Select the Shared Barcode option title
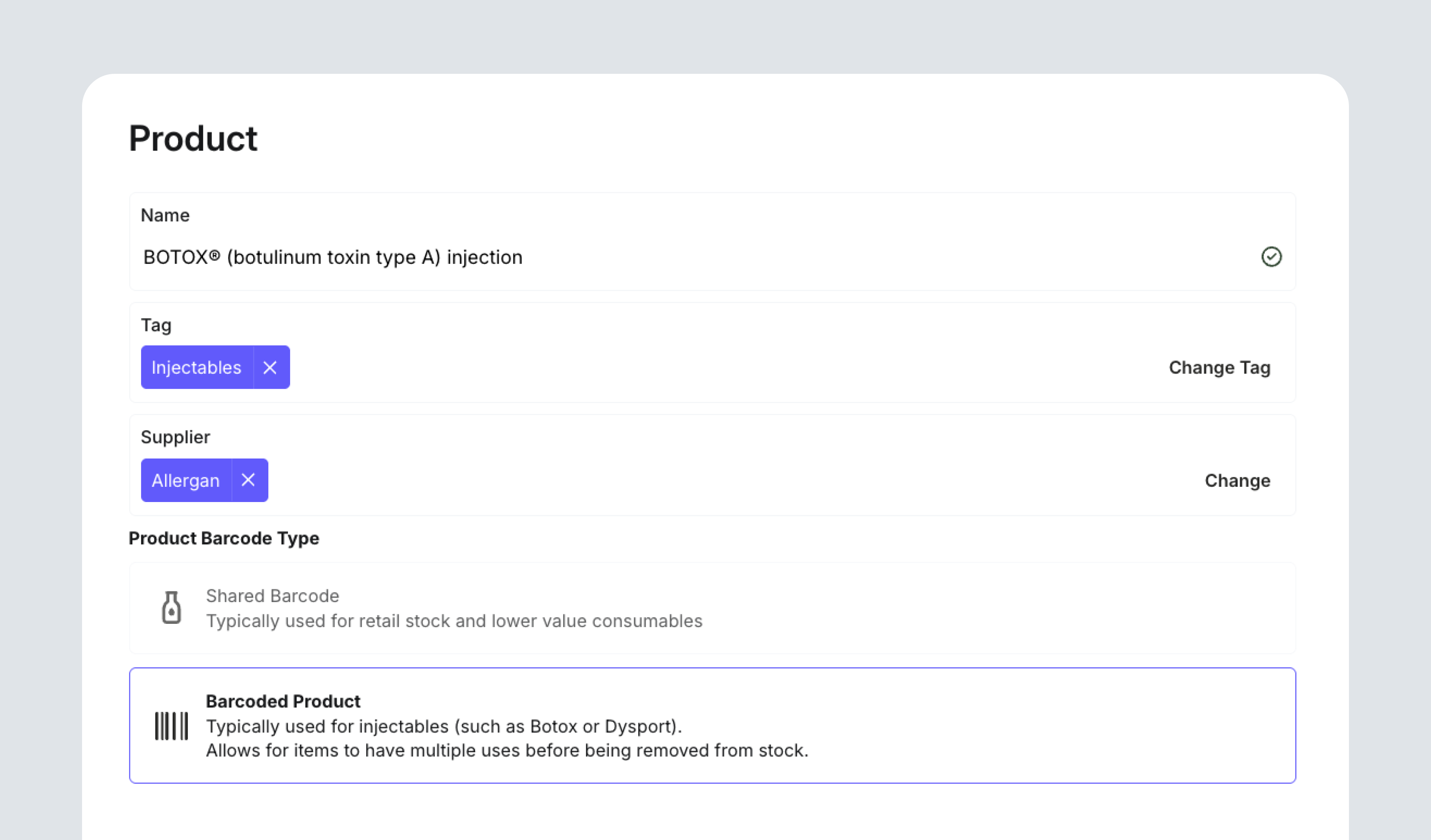This screenshot has height=840, width=1431. tap(272, 596)
